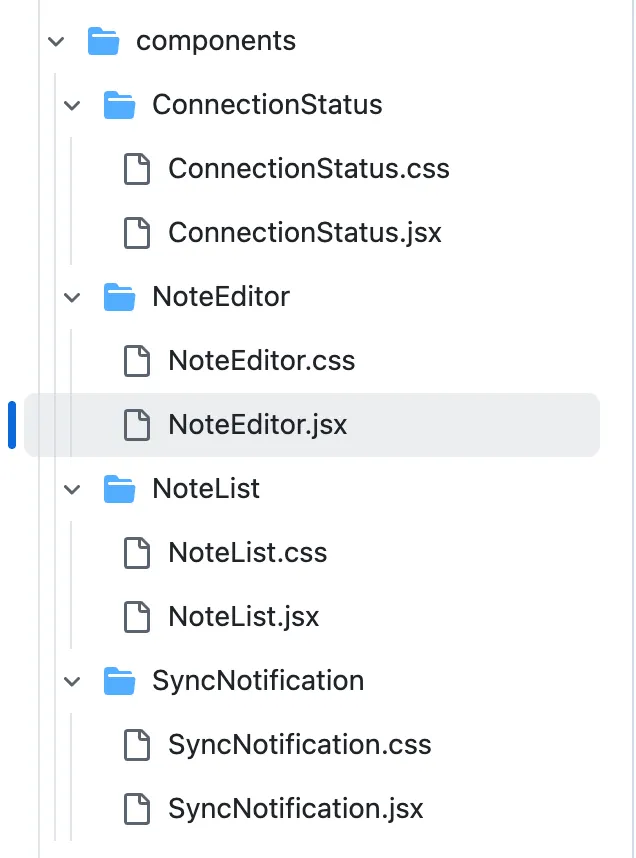This screenshot has width=636, height=858.
Task: Collapse the NoteEditor folder
Action: (x=71, y=297)
